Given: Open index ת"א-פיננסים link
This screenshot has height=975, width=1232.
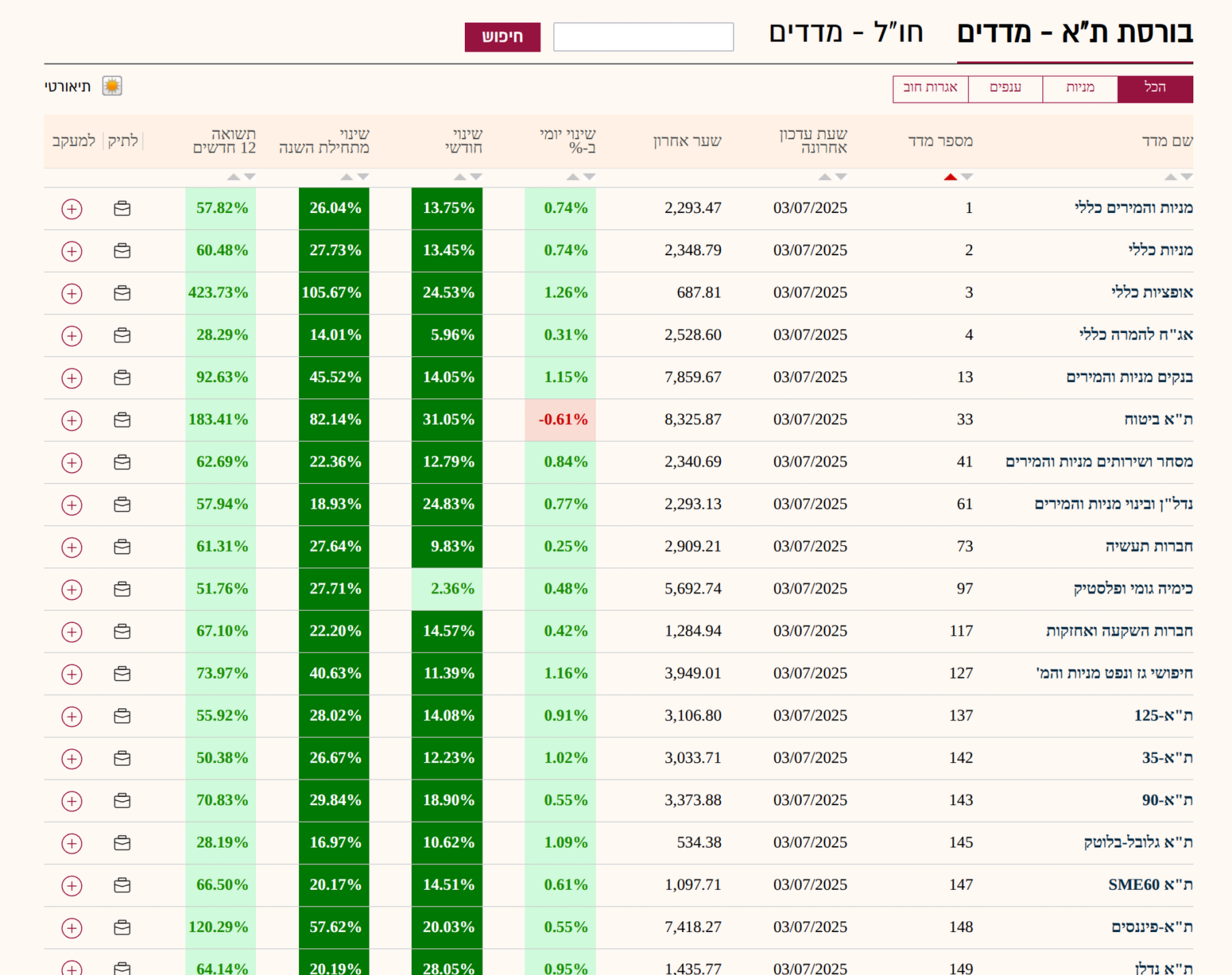Looking at the screenshot, I should coord(1152,927).
